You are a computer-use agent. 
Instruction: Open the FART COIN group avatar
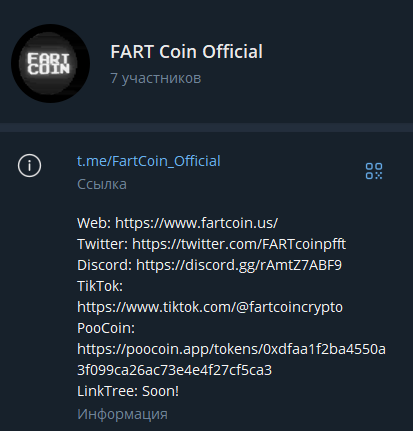point(50,63)
